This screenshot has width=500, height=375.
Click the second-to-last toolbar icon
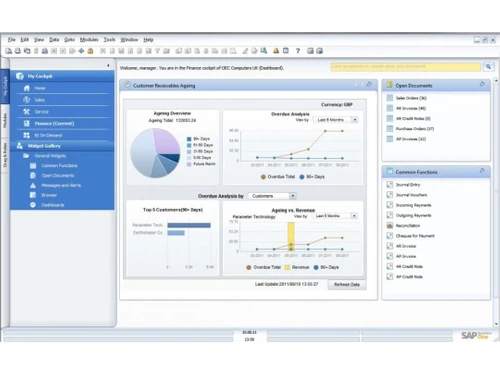[310, 51]
